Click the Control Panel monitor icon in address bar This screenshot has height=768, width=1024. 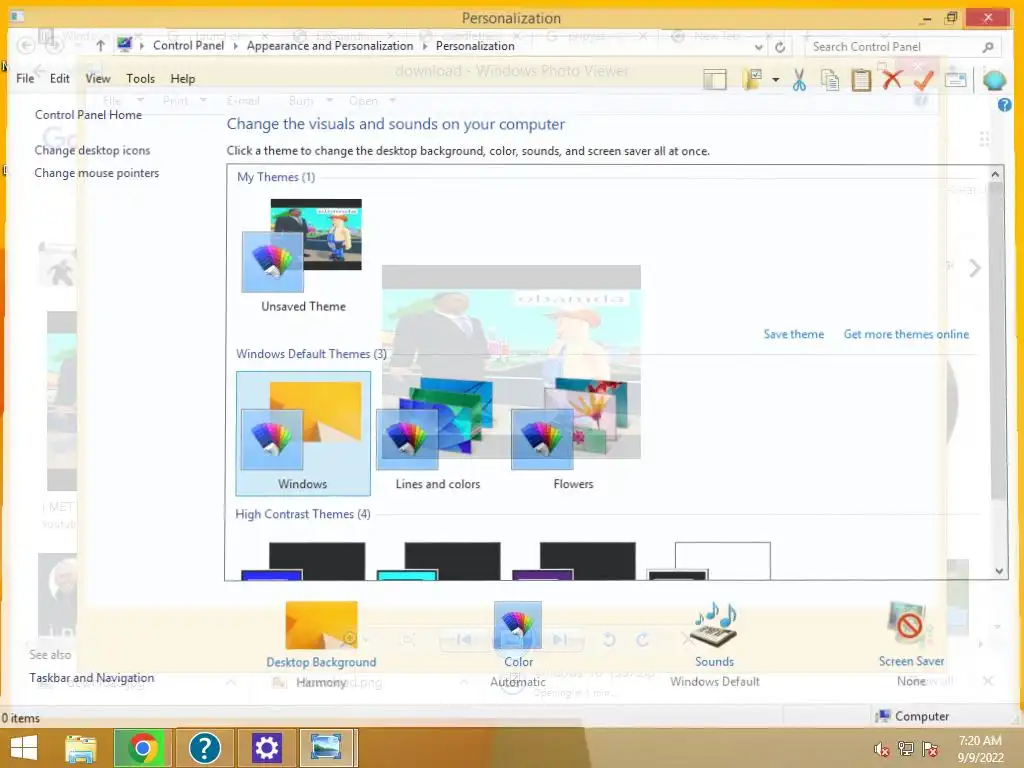124,44
